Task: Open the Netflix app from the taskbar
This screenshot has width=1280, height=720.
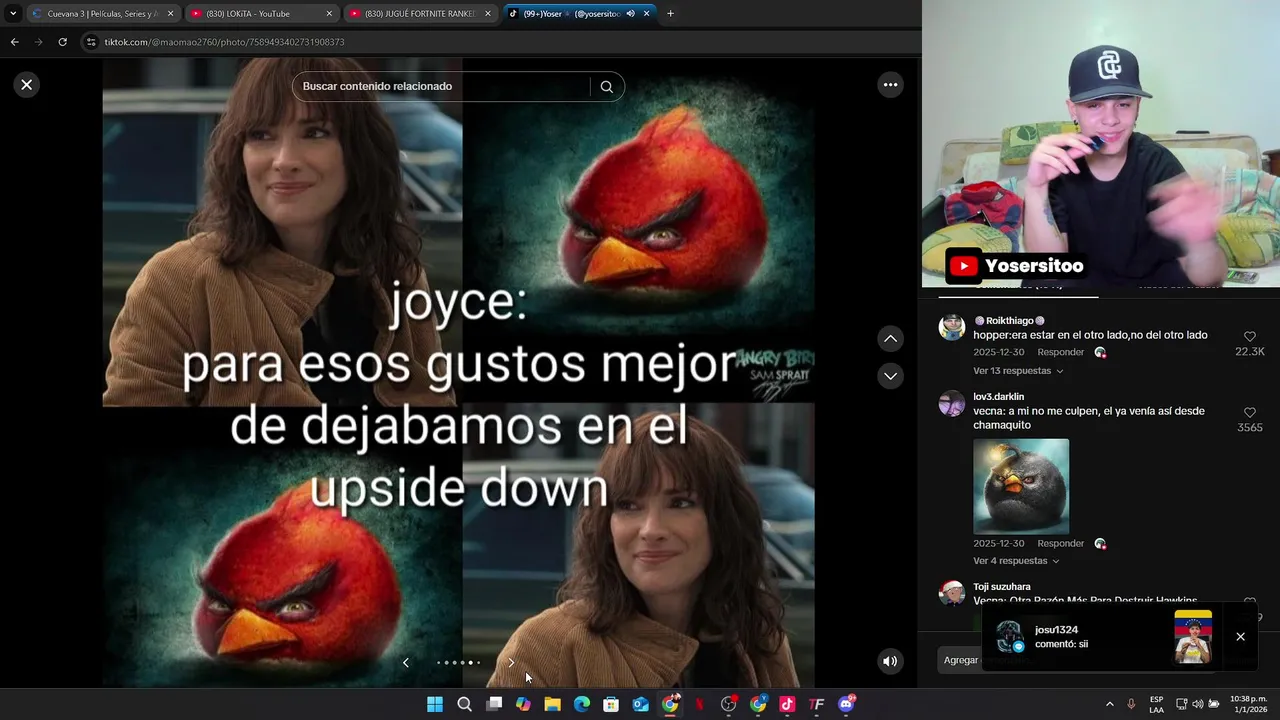Action: [x=699, y=704]
